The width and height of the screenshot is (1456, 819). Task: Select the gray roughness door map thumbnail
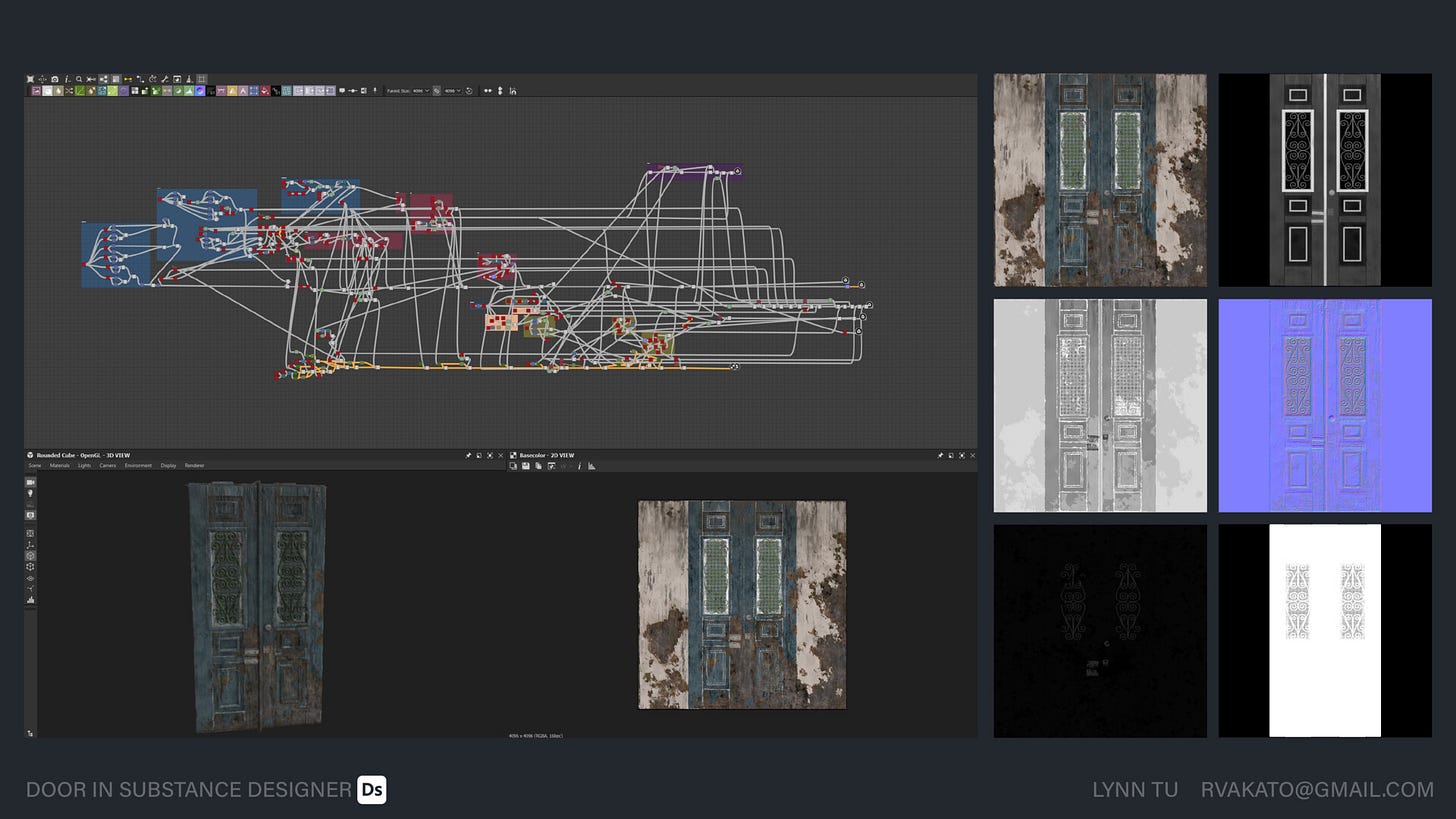tap(1100, 405)
